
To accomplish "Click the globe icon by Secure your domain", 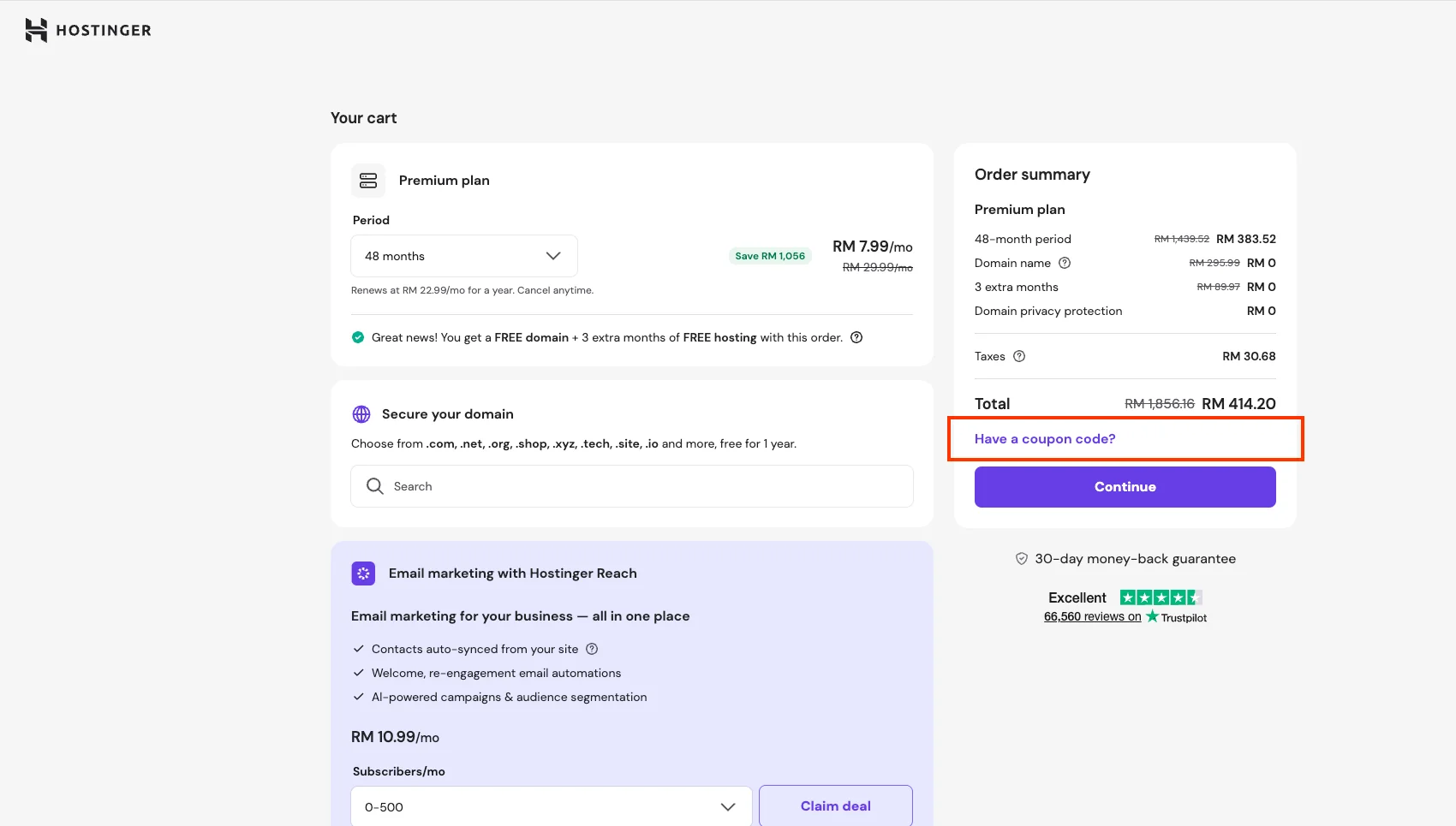I will (x=361, y=414).
